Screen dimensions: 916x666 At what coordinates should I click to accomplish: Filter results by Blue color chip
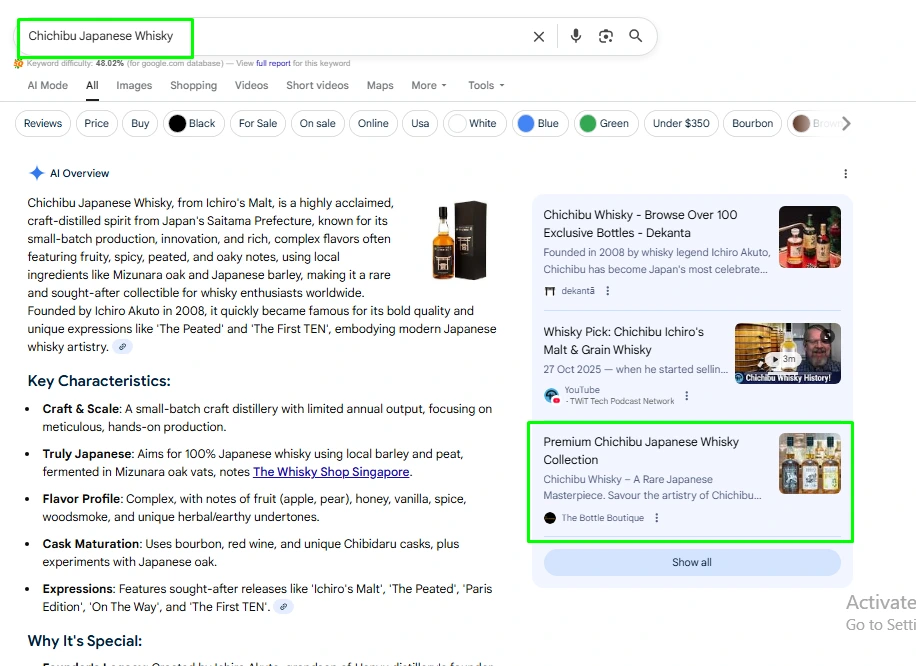point(538,124)
